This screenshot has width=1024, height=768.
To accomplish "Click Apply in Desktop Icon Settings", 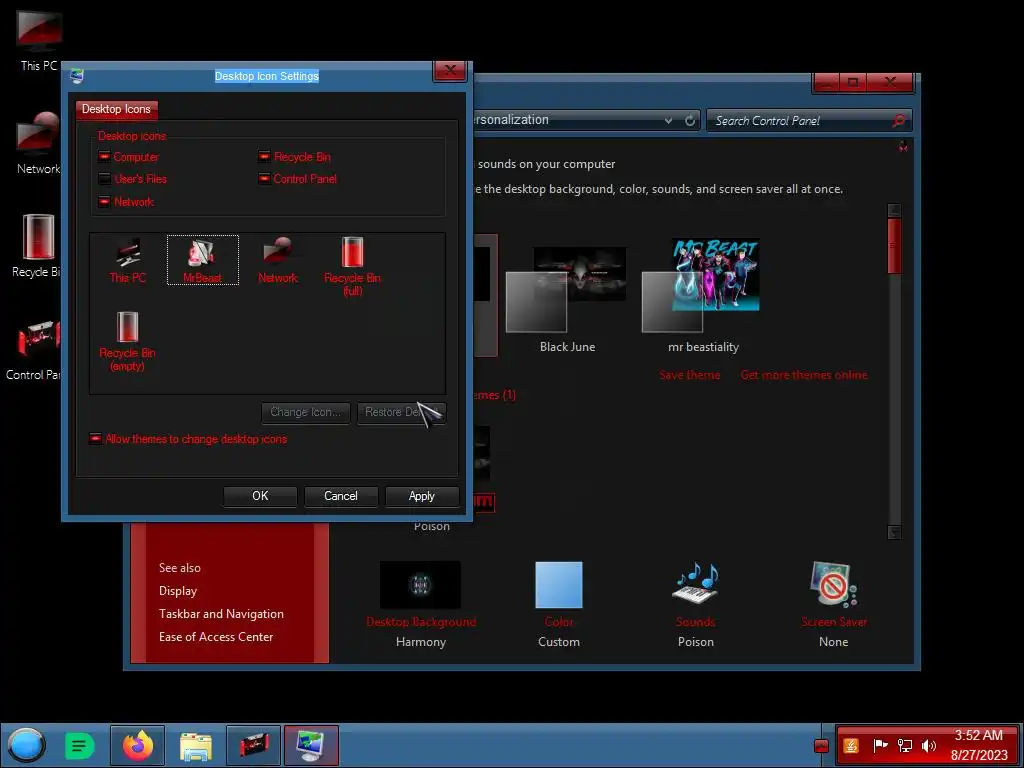I will 422,496.
